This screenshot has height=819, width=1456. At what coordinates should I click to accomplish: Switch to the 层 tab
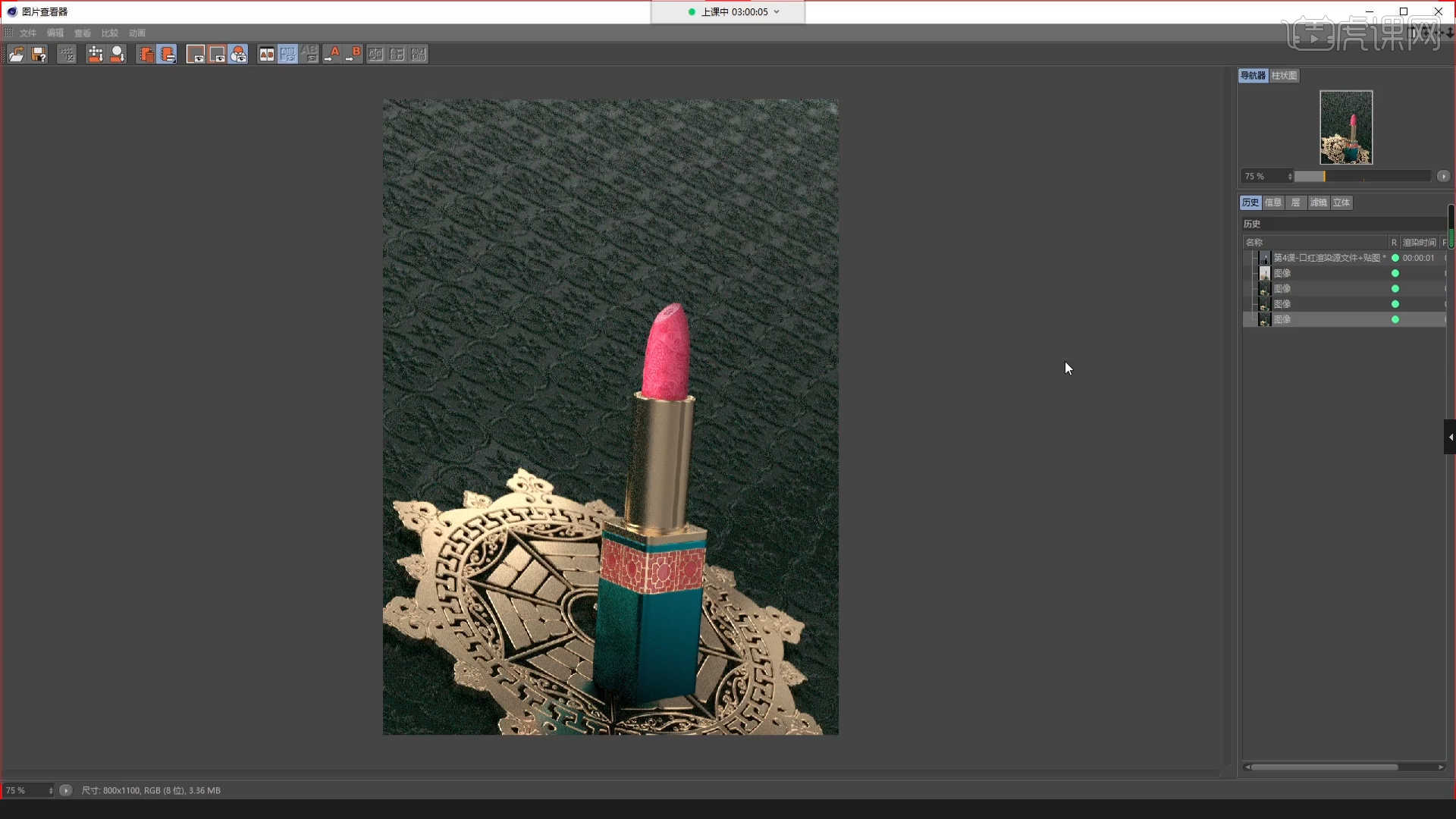click(1296, 202)
